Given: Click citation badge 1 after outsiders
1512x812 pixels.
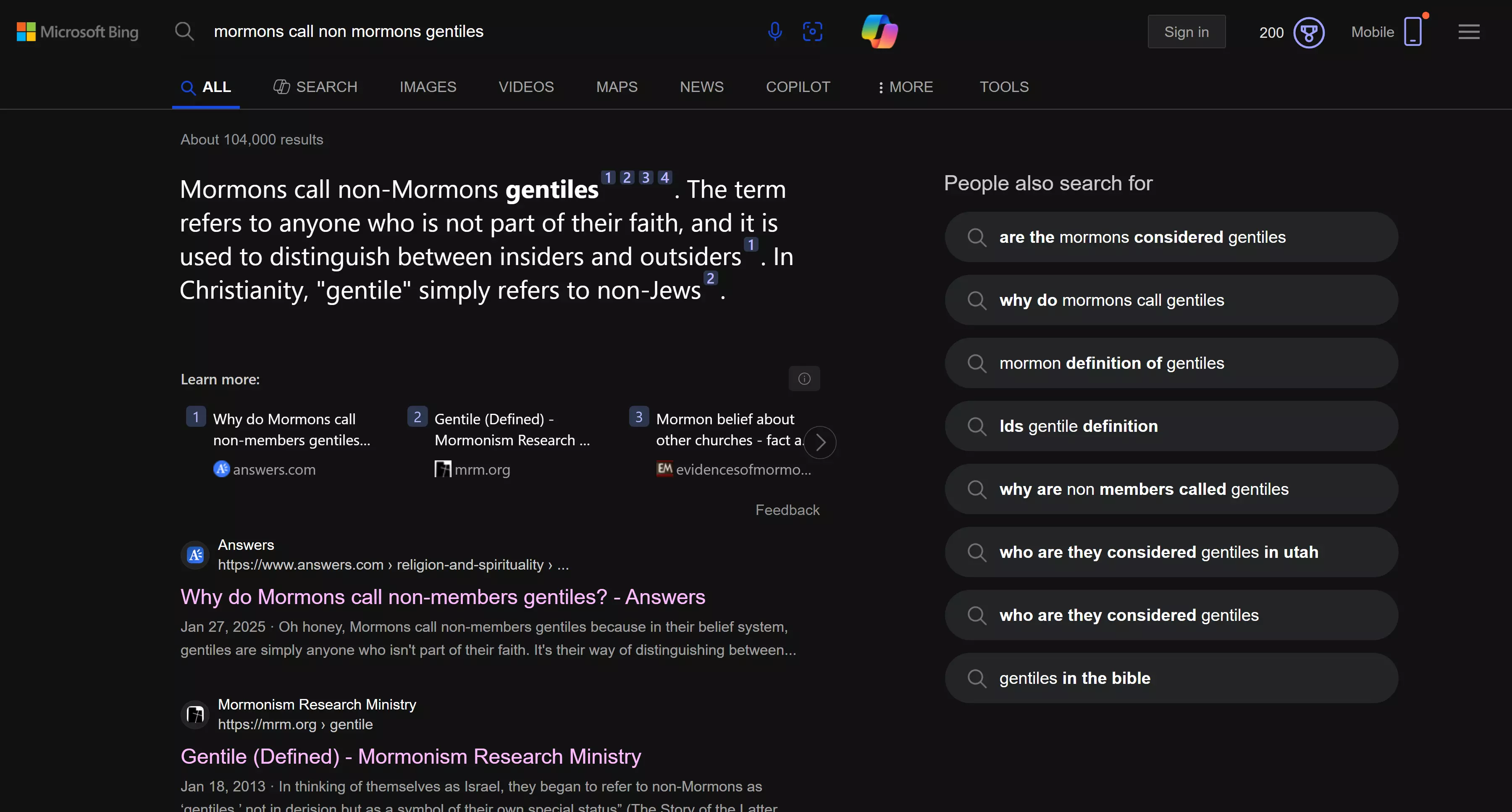Looking at the screenshot, I should [x=751, y=244].
